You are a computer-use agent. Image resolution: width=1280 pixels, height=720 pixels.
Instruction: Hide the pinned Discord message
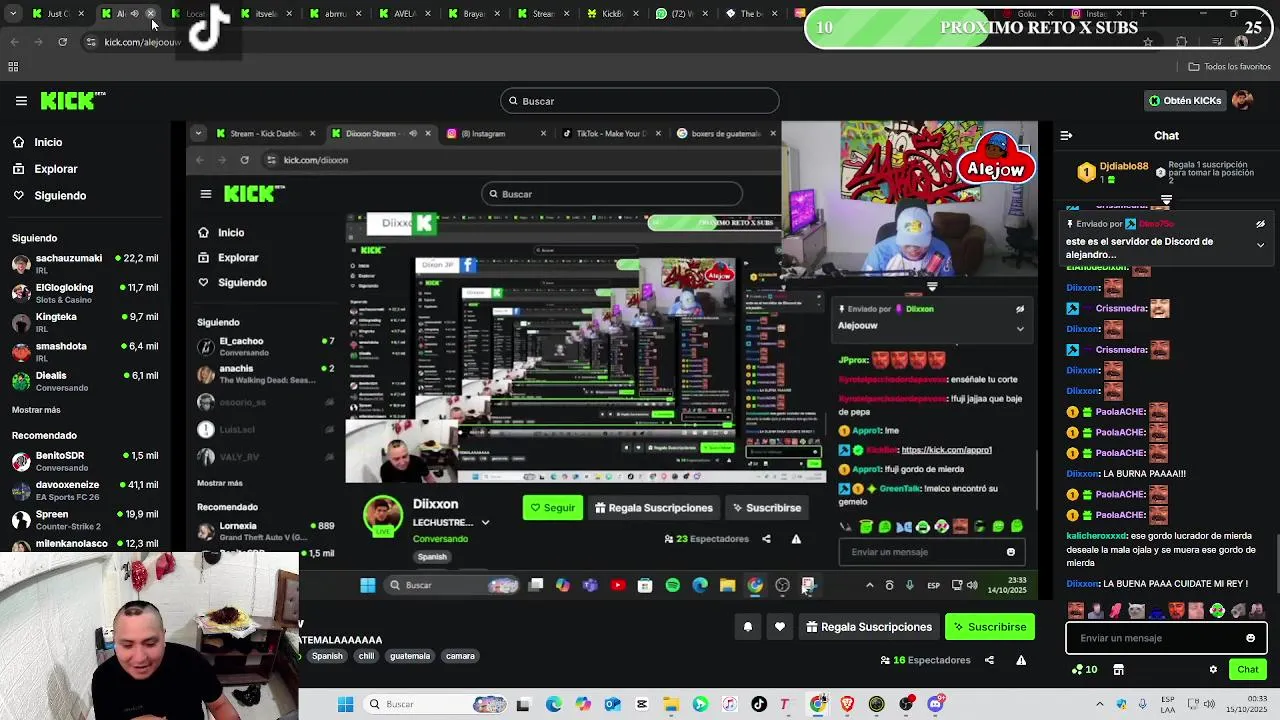pos(1260,224)
